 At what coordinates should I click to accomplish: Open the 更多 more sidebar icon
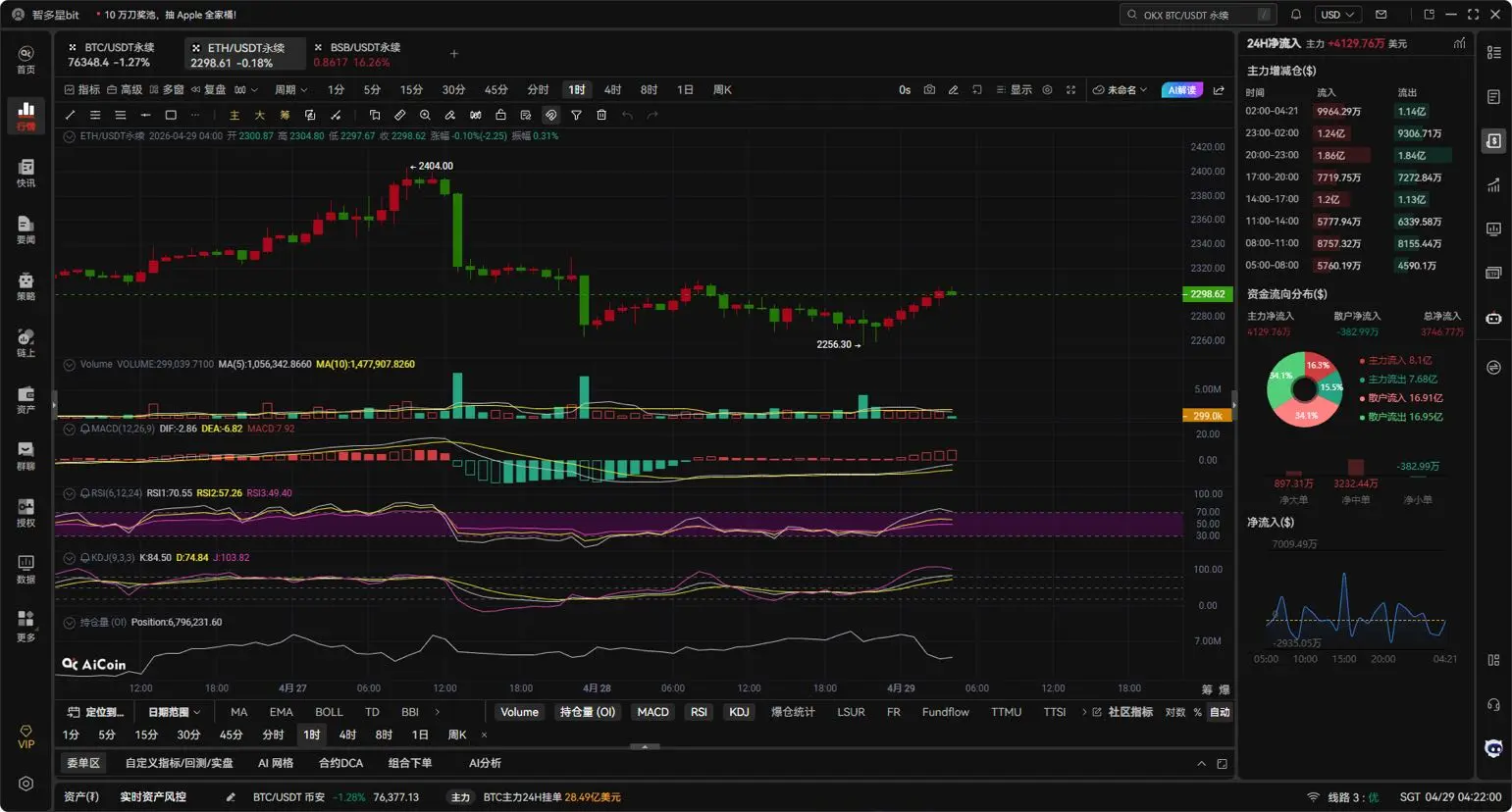coord(26,626)
